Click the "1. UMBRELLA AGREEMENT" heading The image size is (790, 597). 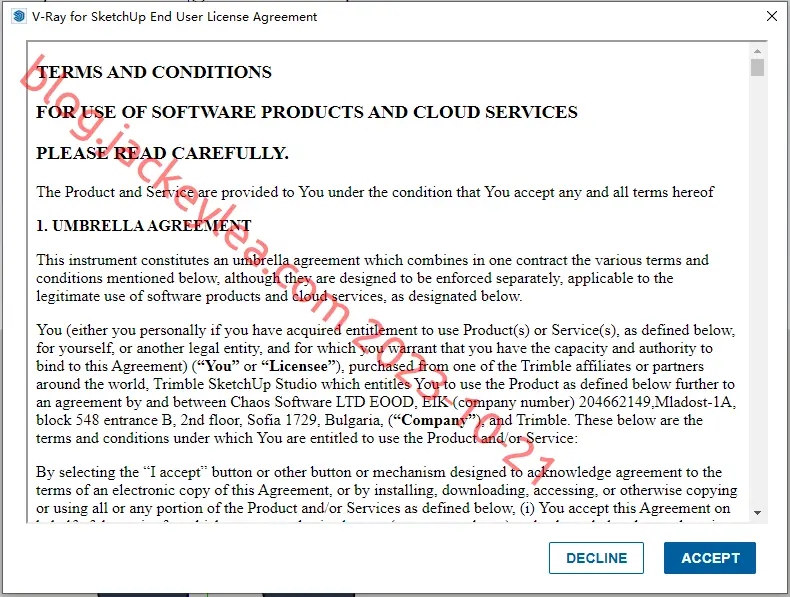(x=144, y=226)
